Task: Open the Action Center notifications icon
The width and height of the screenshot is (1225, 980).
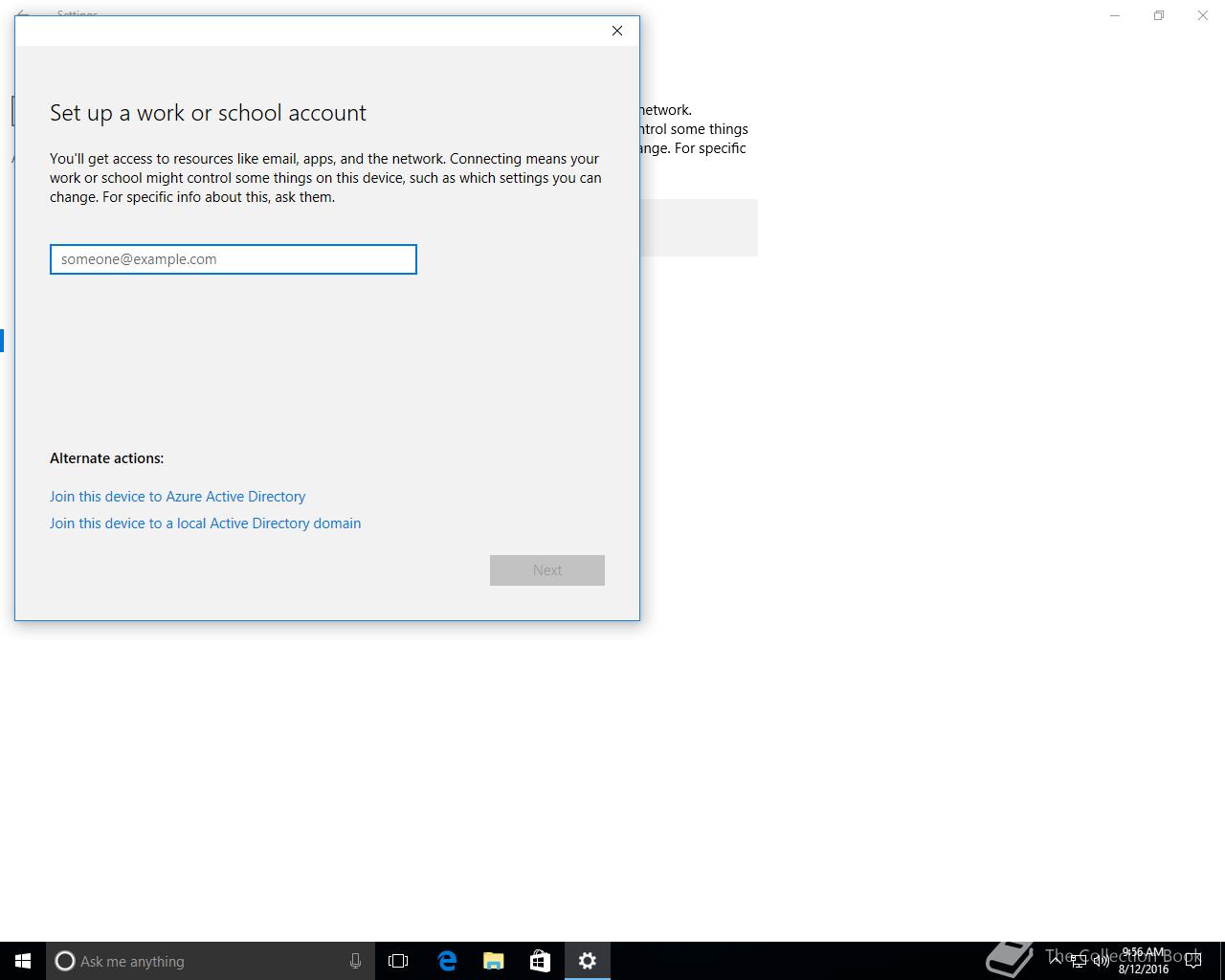Action: tap(1193, 961)
